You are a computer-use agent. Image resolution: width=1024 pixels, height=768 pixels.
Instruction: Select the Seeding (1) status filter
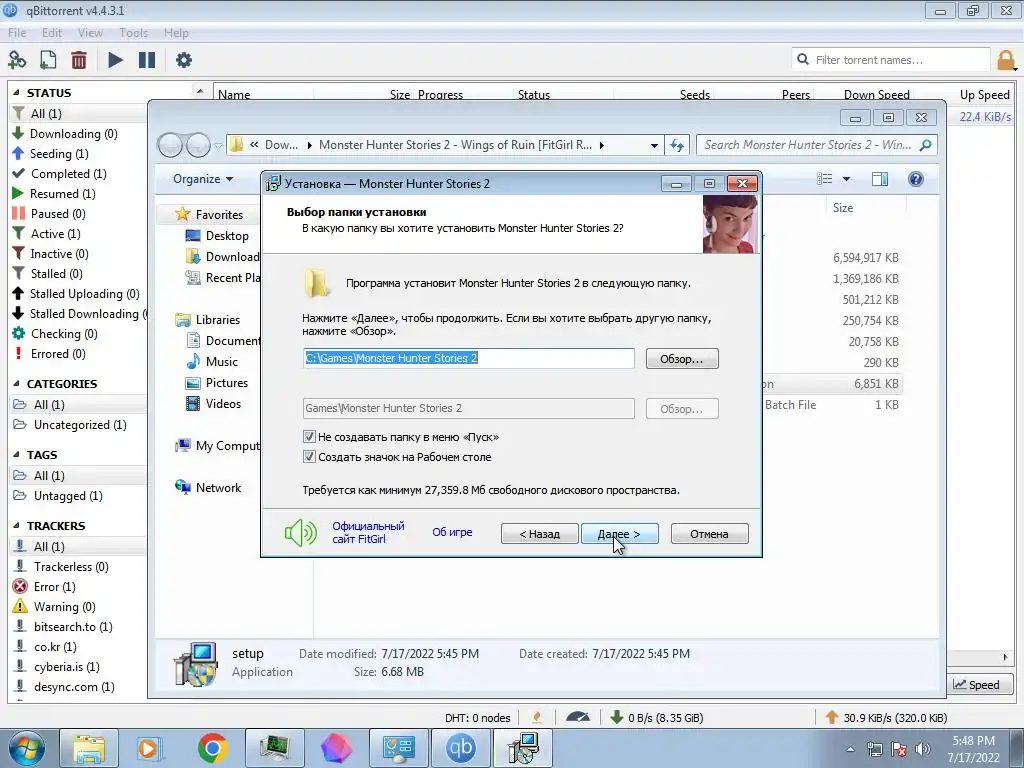(x=59, y=153)
